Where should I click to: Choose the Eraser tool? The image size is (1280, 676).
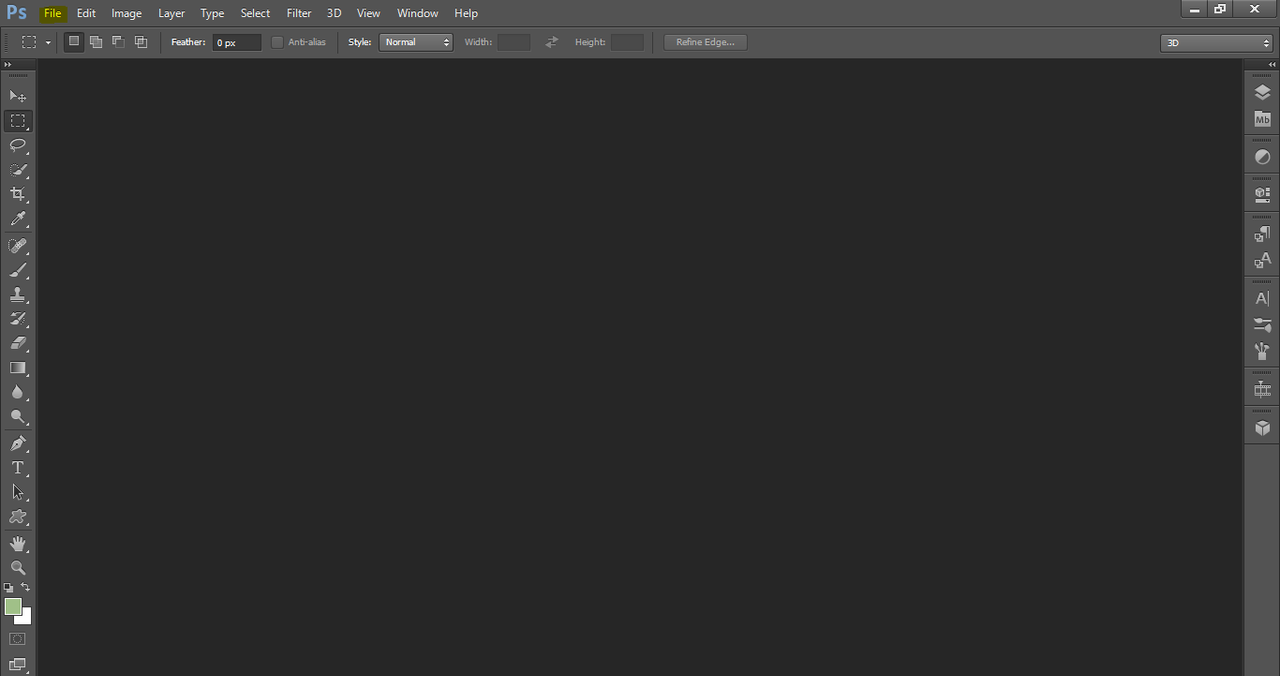tap(18, 343)
